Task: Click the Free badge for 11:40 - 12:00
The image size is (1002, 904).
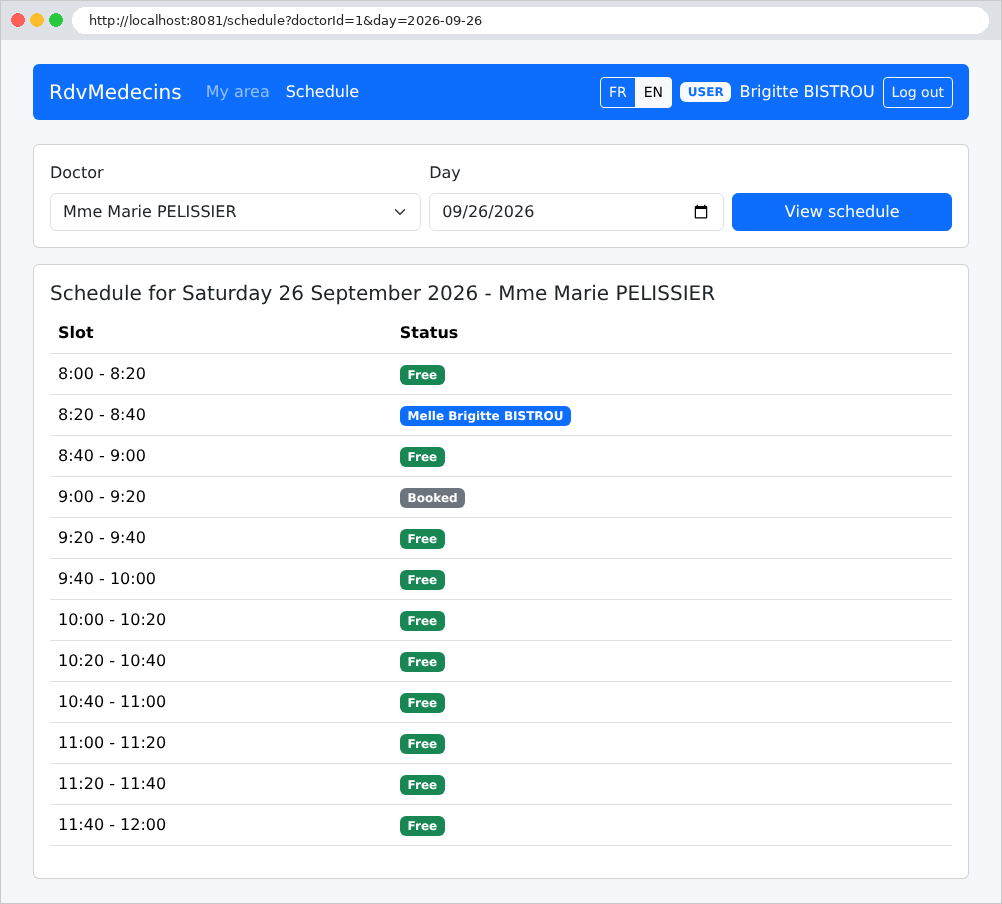Action: tap(422, 825)
